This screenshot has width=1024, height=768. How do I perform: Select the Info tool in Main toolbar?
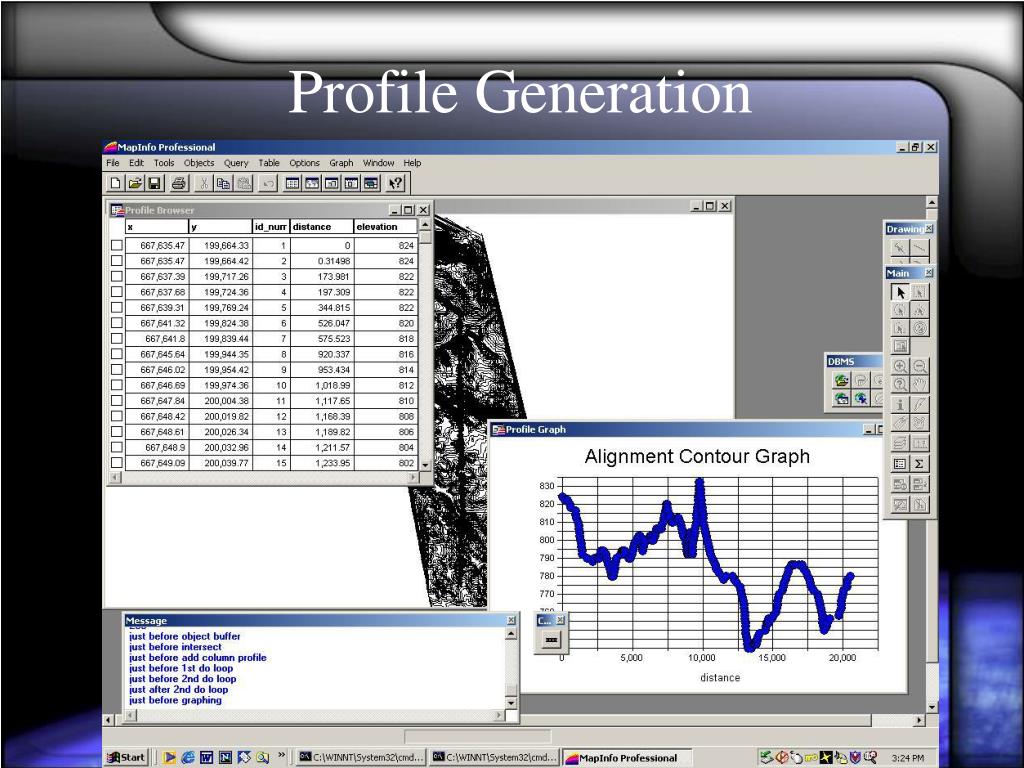pyautogui.click(x=900, y=405)
